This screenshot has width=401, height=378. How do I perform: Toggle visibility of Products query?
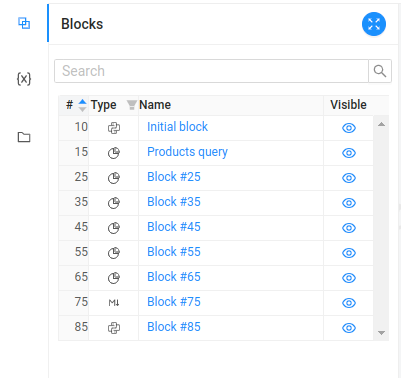tap(349, 153)
